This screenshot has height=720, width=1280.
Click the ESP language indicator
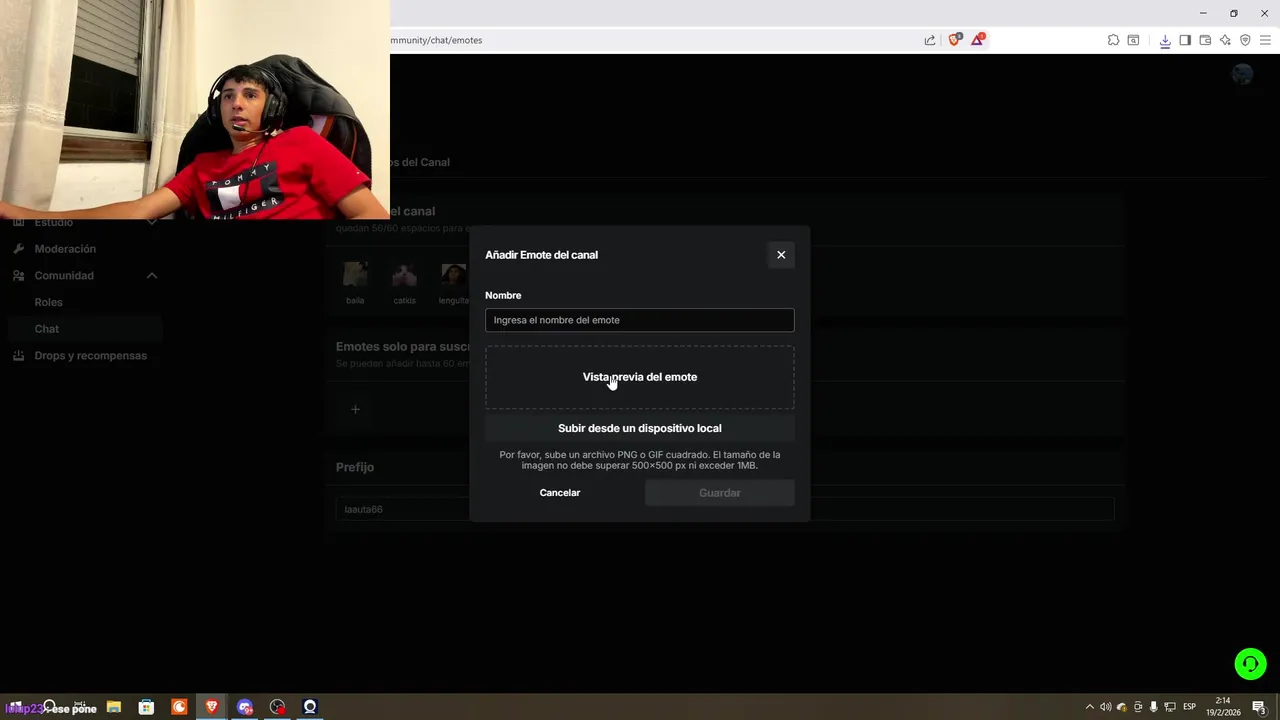[1190, 707]
